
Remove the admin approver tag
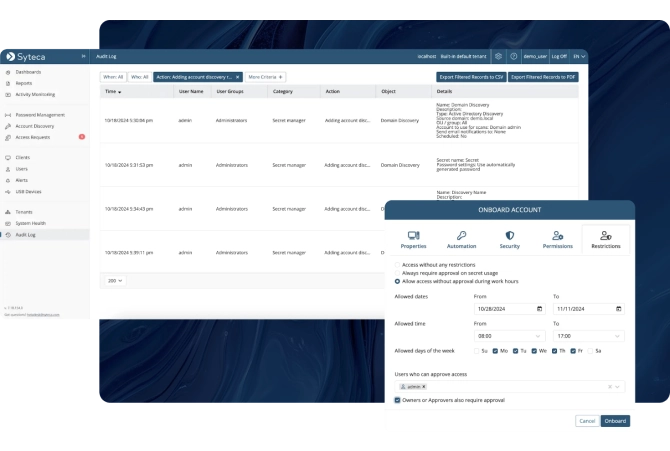[424, 386]
